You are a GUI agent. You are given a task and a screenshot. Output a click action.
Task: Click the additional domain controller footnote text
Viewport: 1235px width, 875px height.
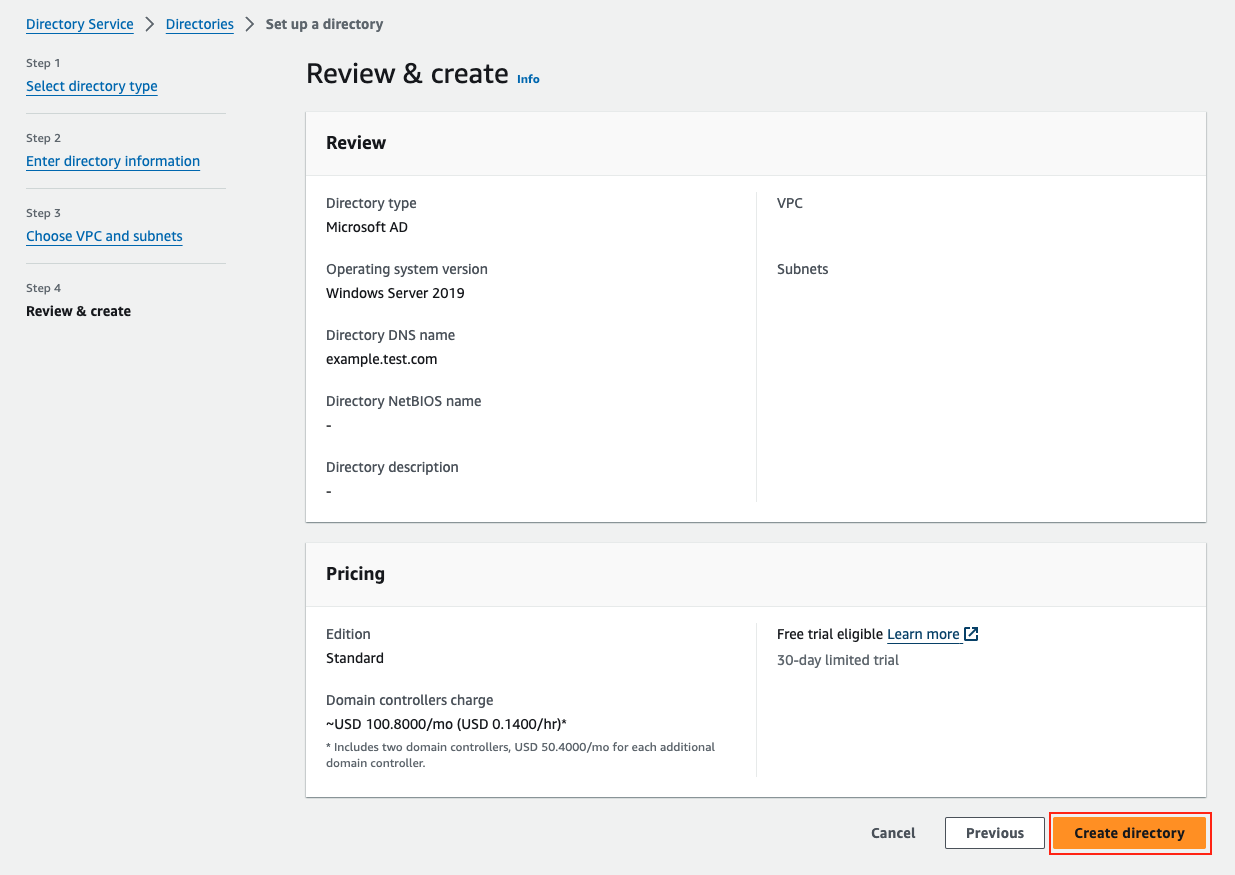520,755
